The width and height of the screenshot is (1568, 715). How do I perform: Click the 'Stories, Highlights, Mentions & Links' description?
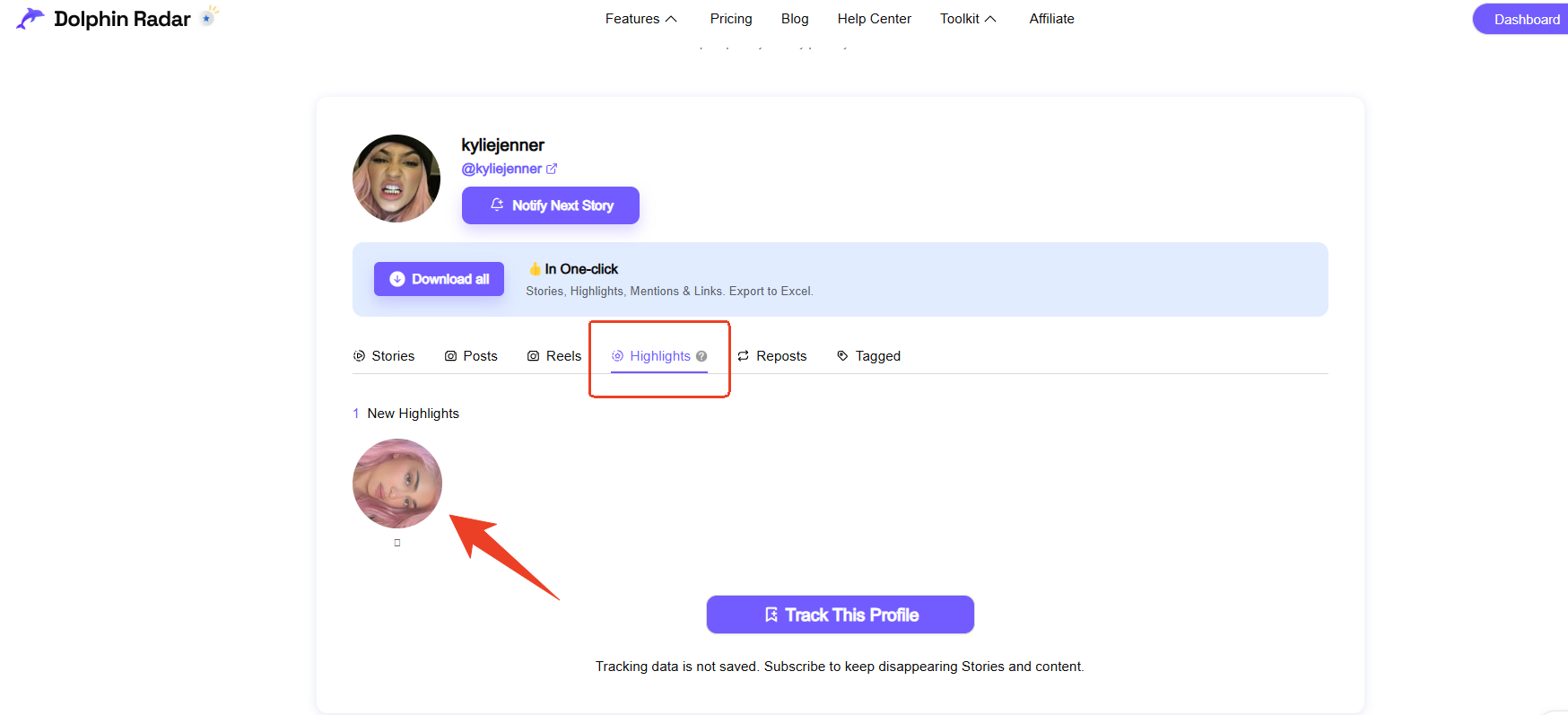coord(669,292)
